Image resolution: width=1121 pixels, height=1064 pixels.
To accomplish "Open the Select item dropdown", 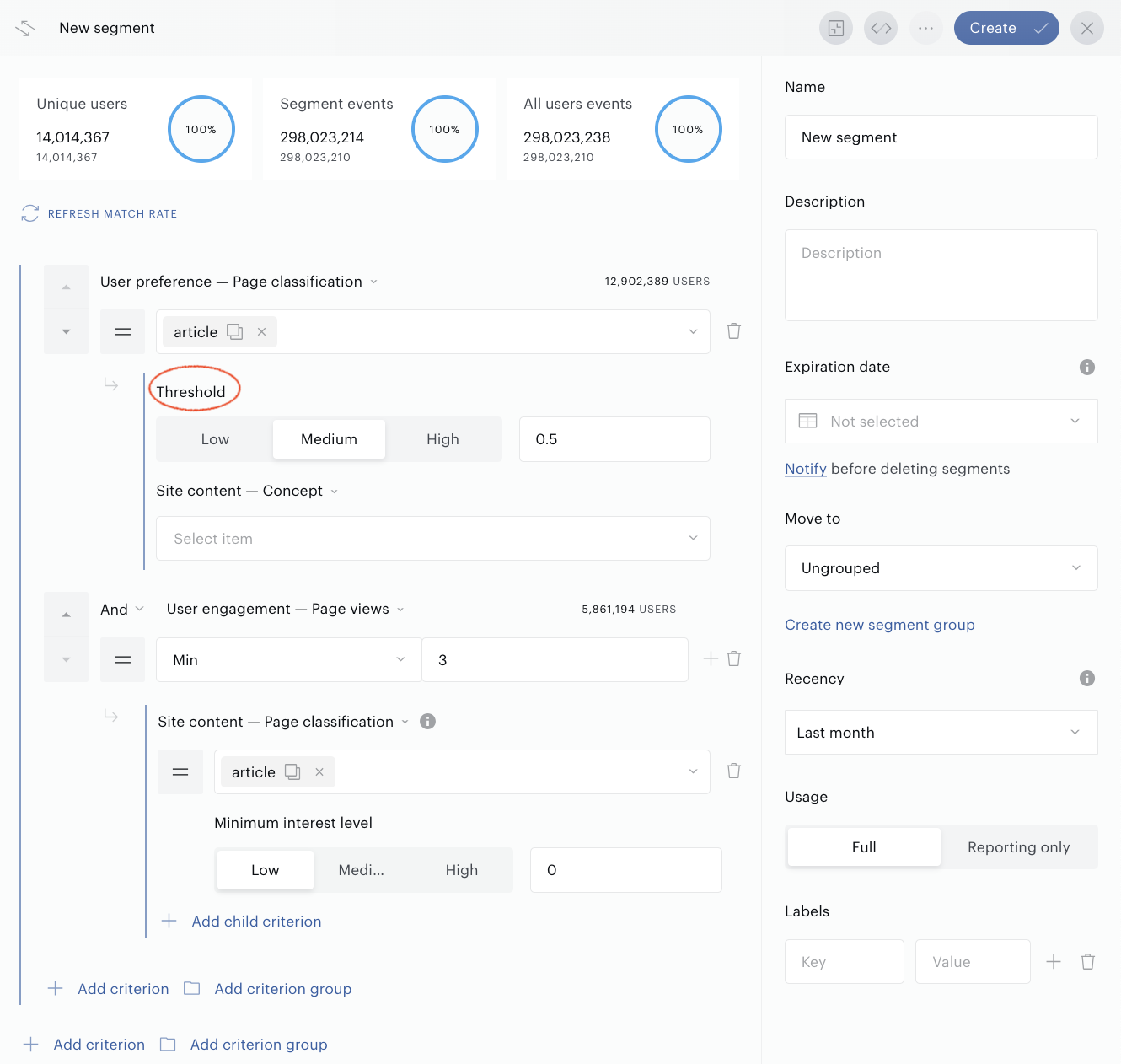I will click(x=433, y=539).
